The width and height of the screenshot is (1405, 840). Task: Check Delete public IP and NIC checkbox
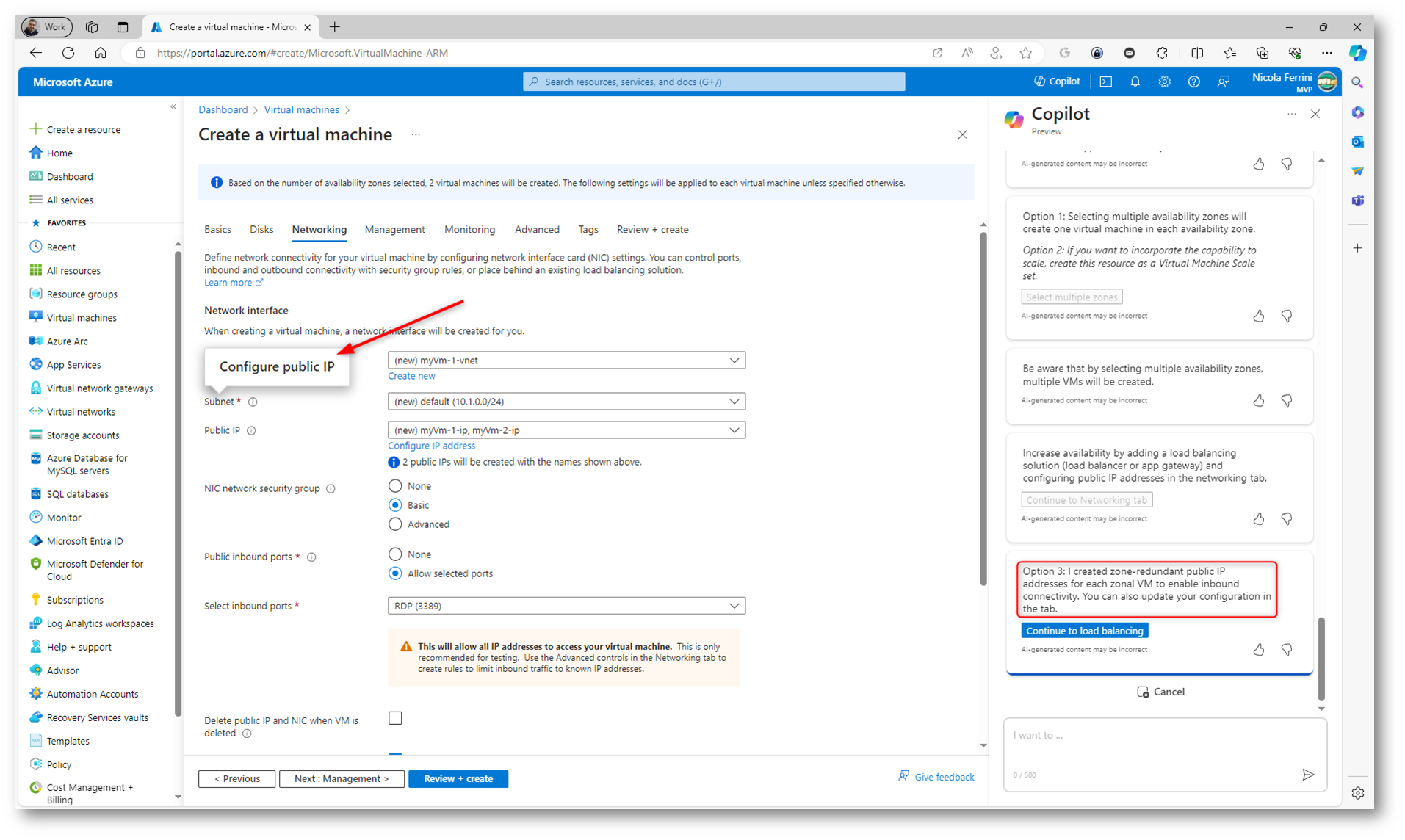tap(395, 717)
